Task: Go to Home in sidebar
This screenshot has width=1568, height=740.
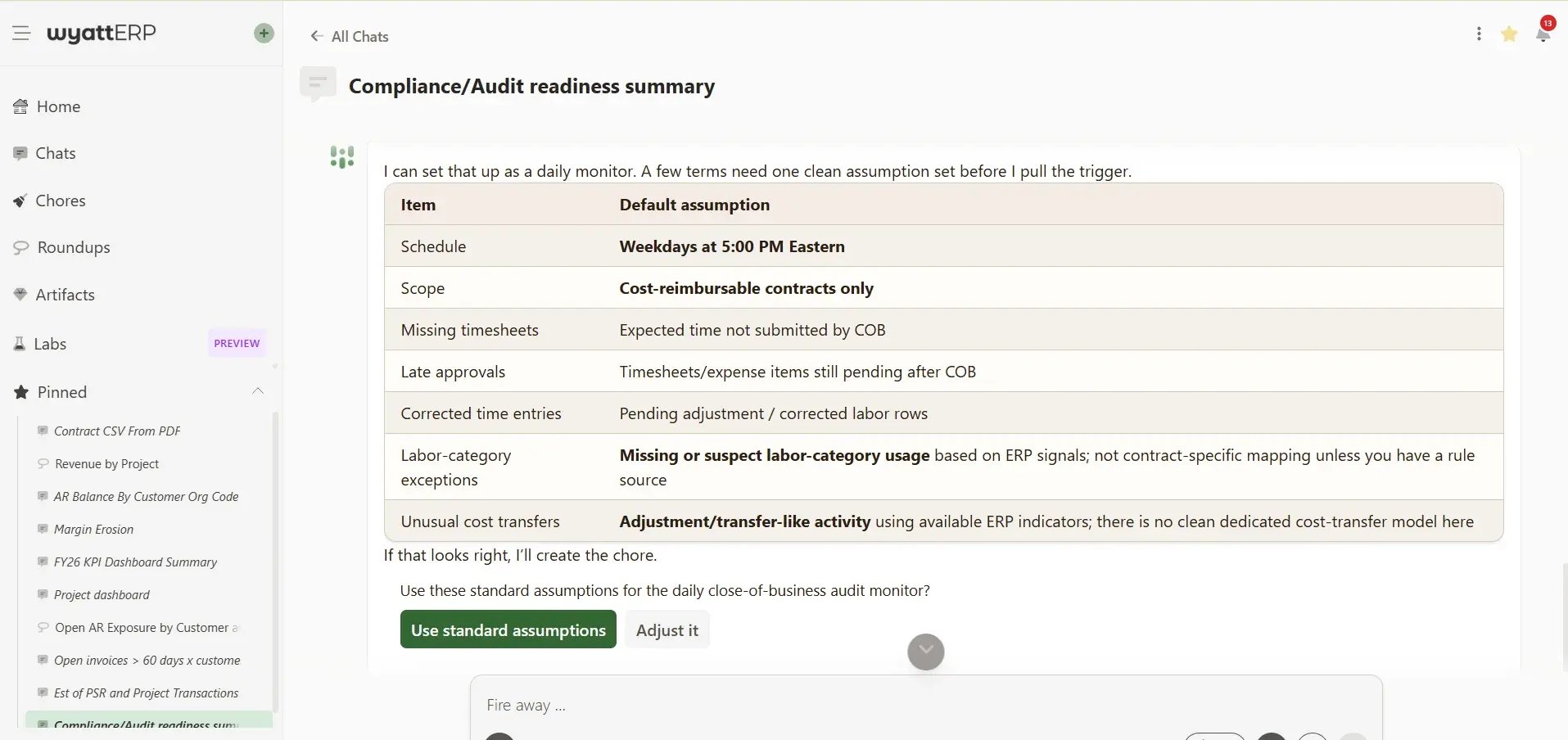Action: (x=47, y=106)
